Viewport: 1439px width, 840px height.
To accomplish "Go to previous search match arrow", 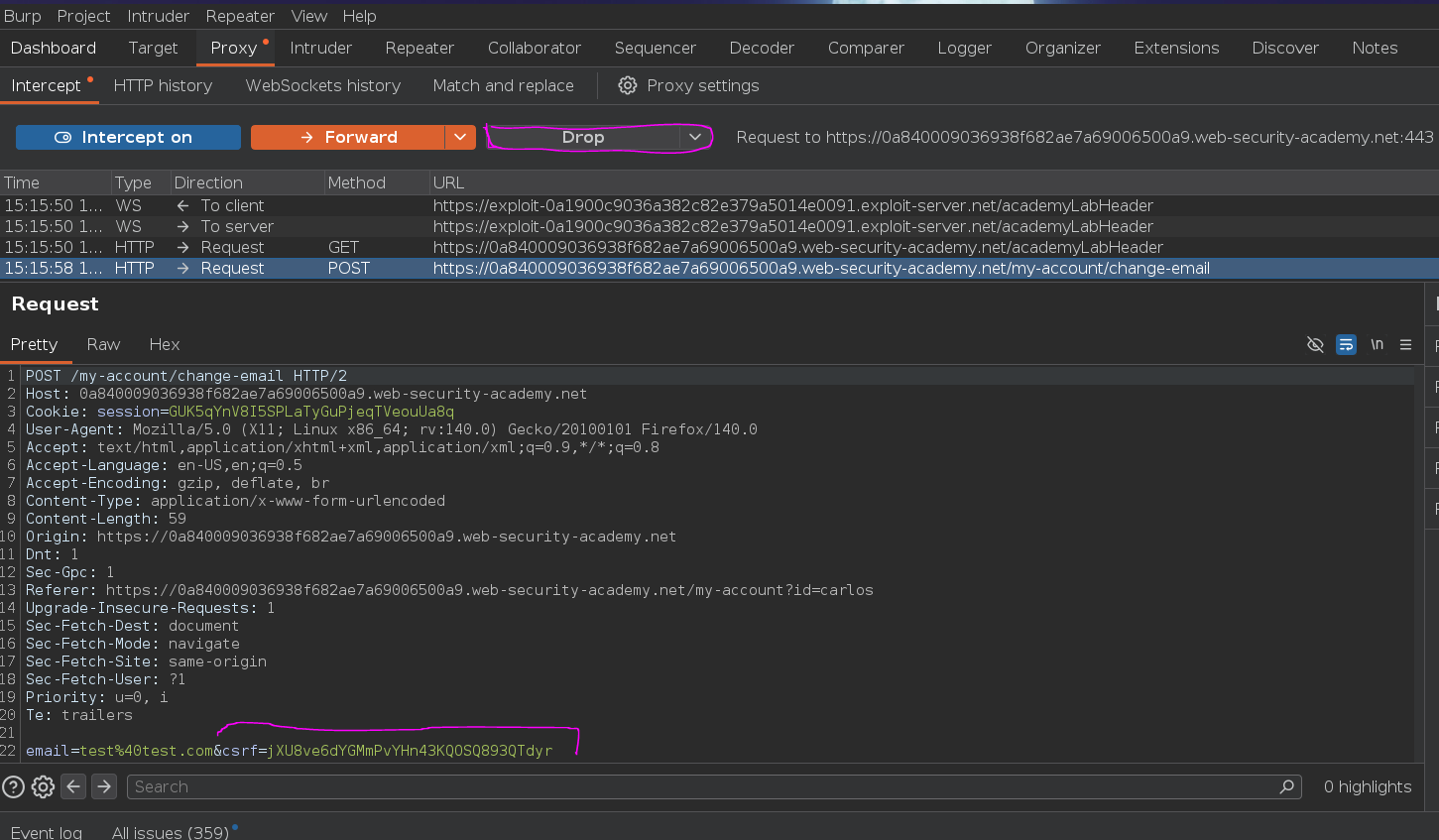I will (x=73, y=786).
